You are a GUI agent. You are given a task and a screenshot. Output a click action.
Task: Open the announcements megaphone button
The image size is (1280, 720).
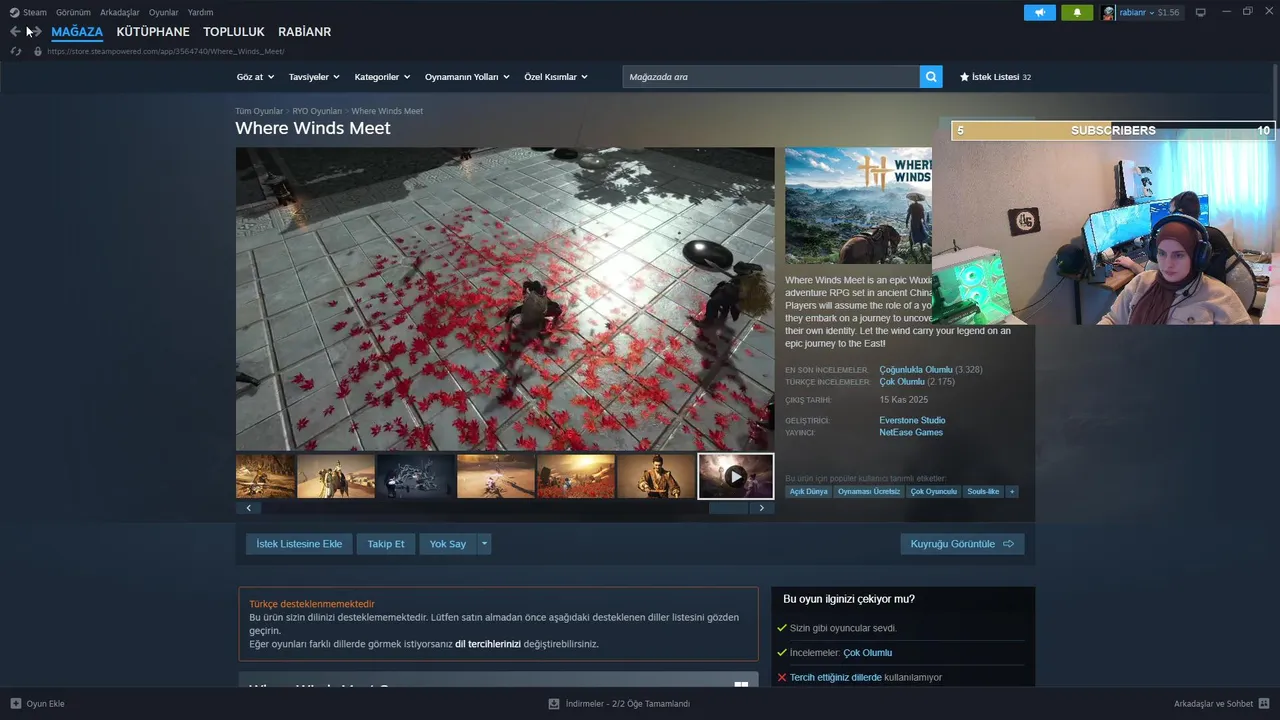1040,13
